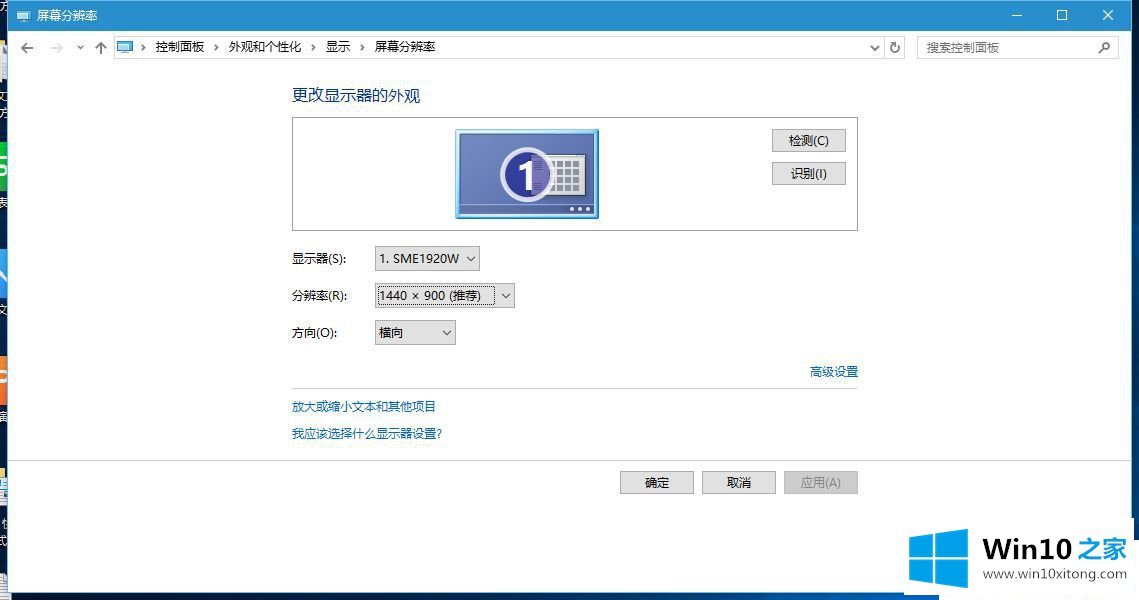The width and height of the screenshot is (1139, 600).
Task: Click the 确定 button
Action: click(x=657, y=482)
